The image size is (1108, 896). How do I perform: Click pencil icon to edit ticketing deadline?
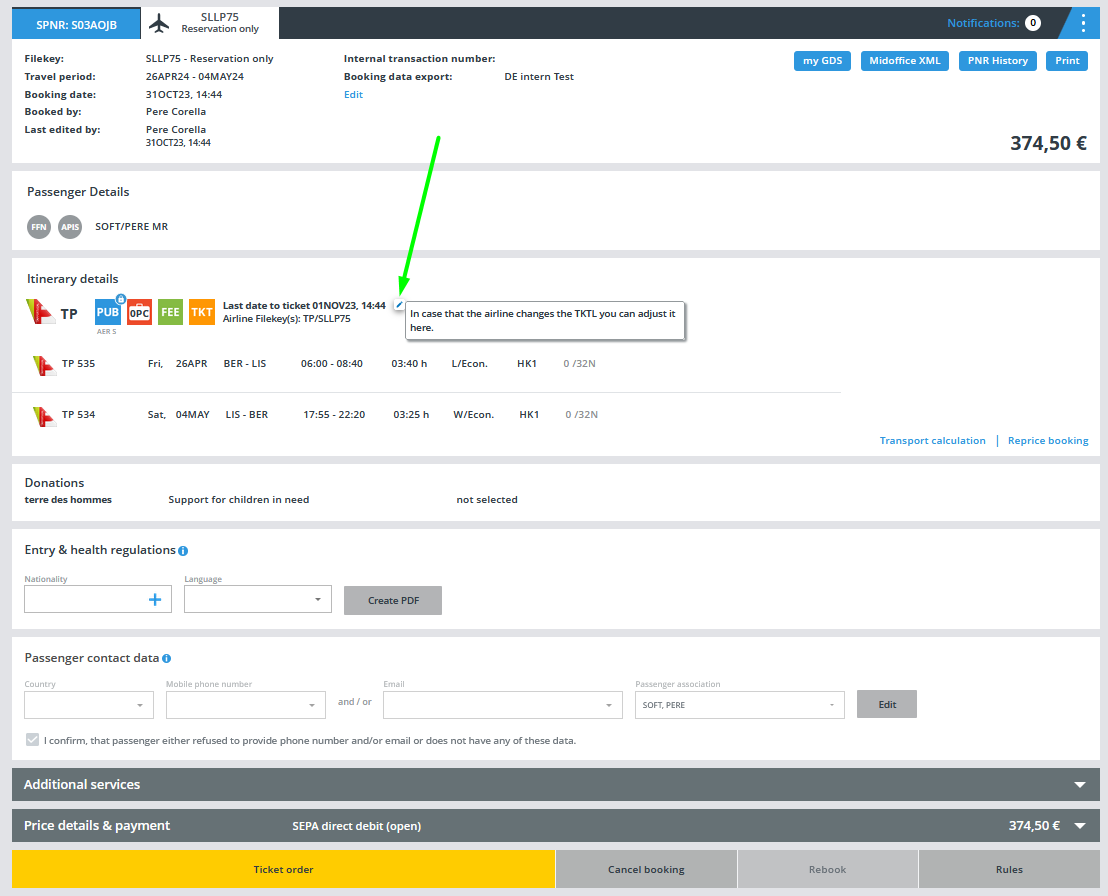399,305
